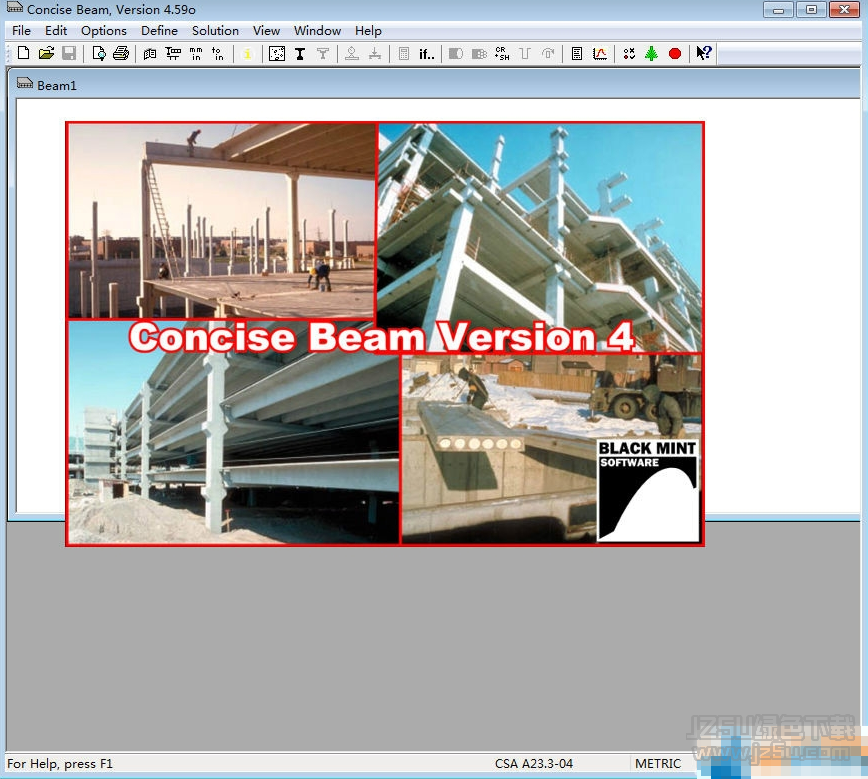This screenshot has width=868, height=779.
Task: Click the mm/in units icon
Action: pos(196,54)
